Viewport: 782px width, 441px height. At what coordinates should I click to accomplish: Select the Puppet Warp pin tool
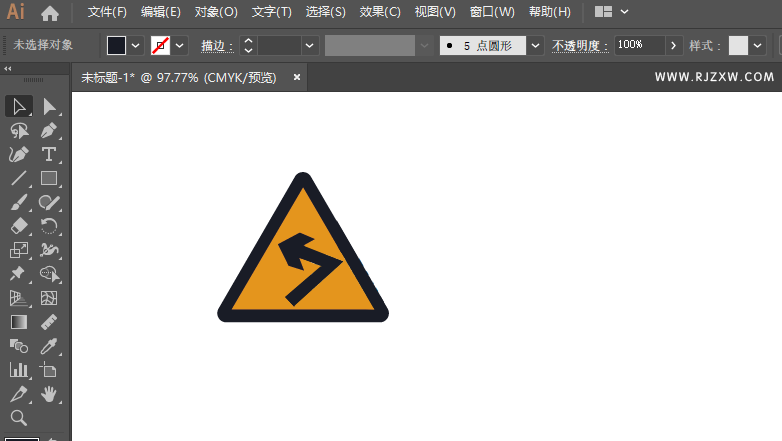tap(19, 274)
